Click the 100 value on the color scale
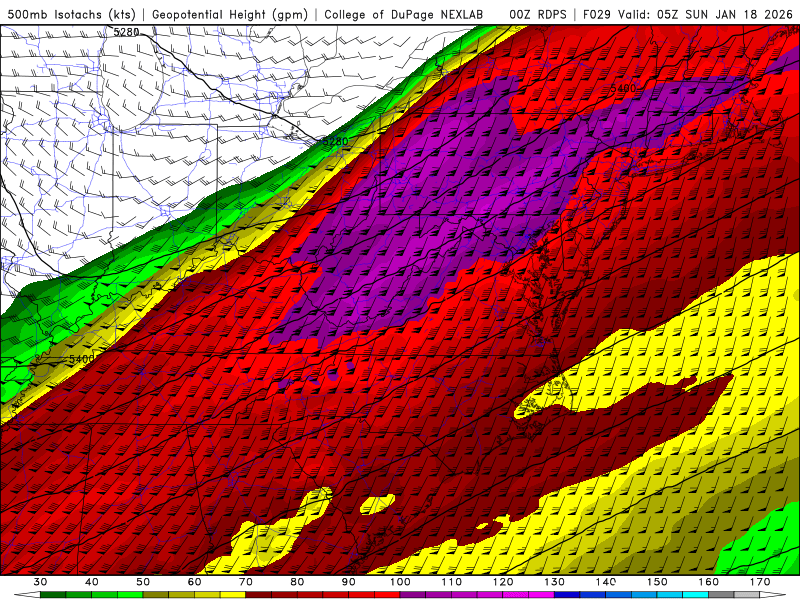 pyautogui.click(x=400, y=582)
